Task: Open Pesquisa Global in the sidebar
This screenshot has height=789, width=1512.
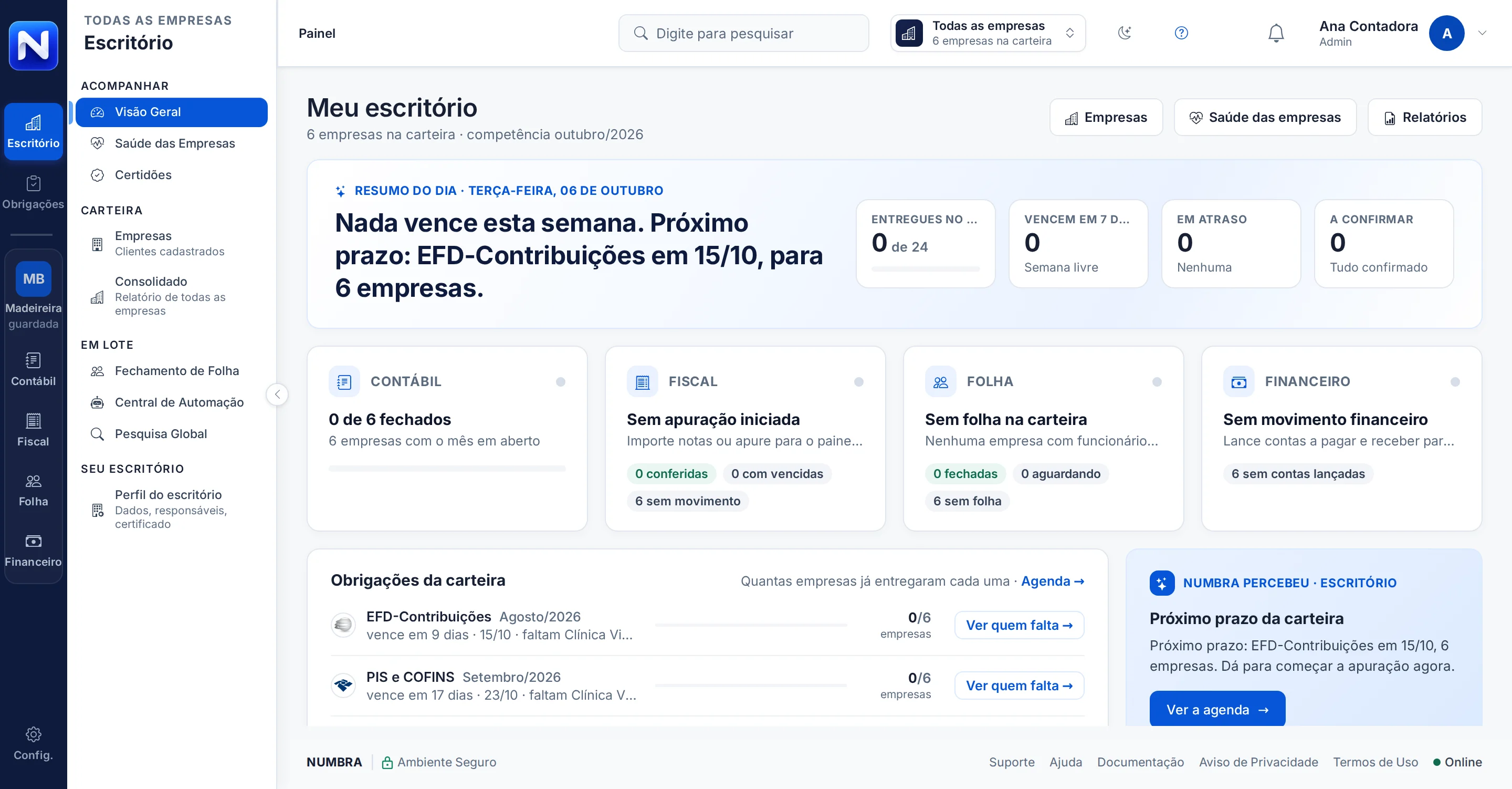Action: pyautogui.click(x=171, y=433)
